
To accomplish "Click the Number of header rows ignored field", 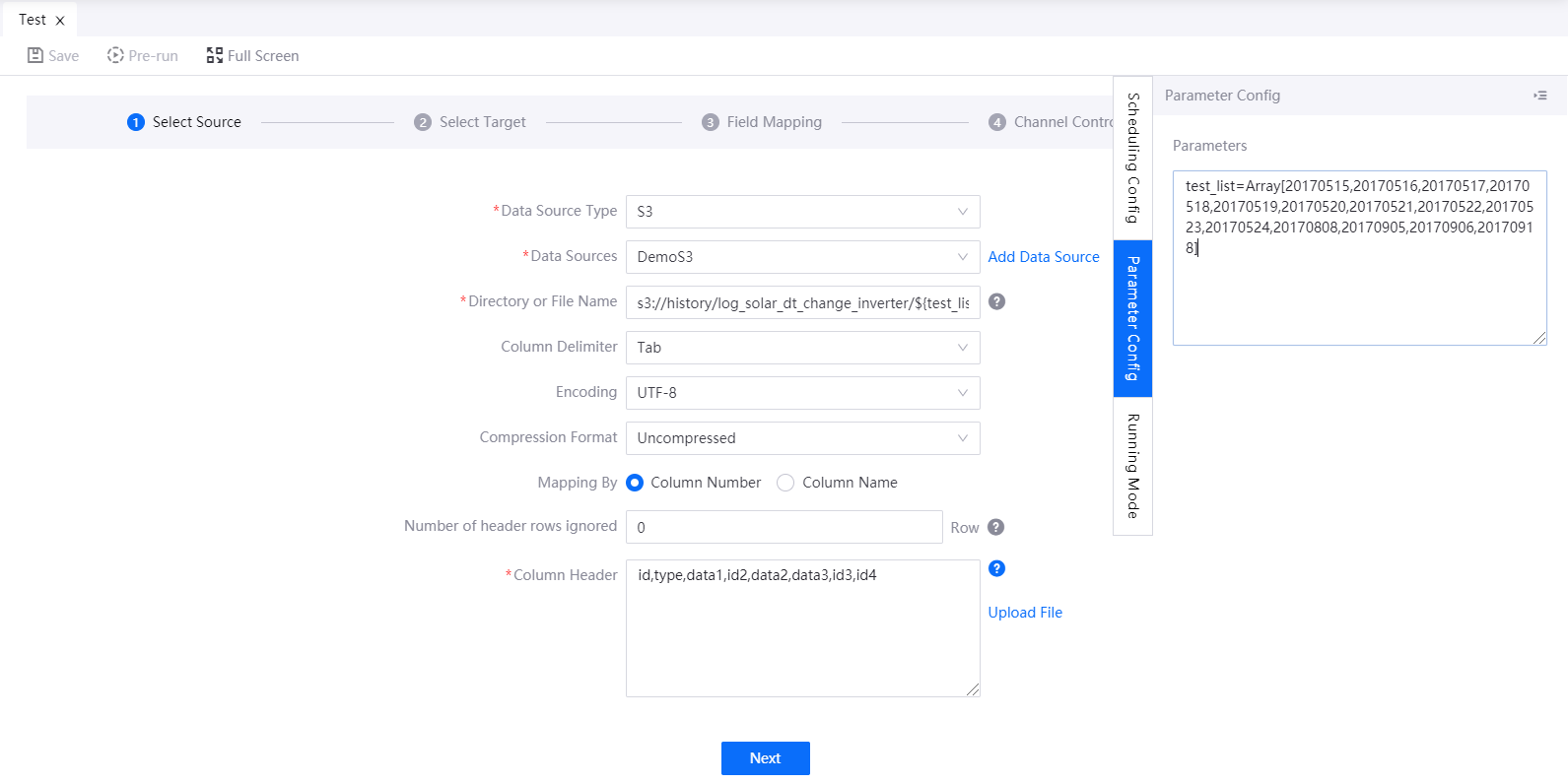I will (x=784, y=527).
